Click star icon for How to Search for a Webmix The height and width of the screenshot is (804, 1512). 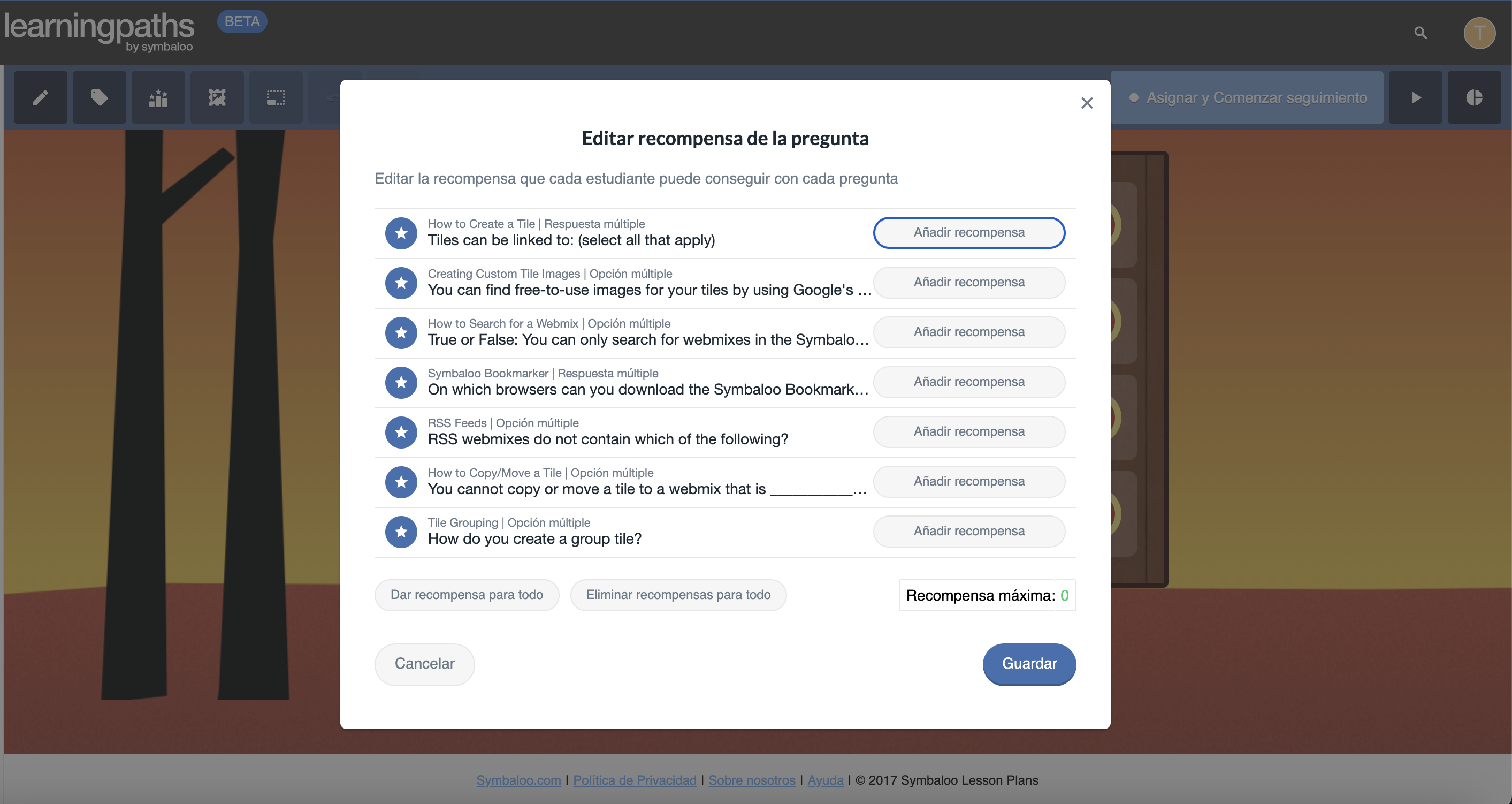pos(401,333)
